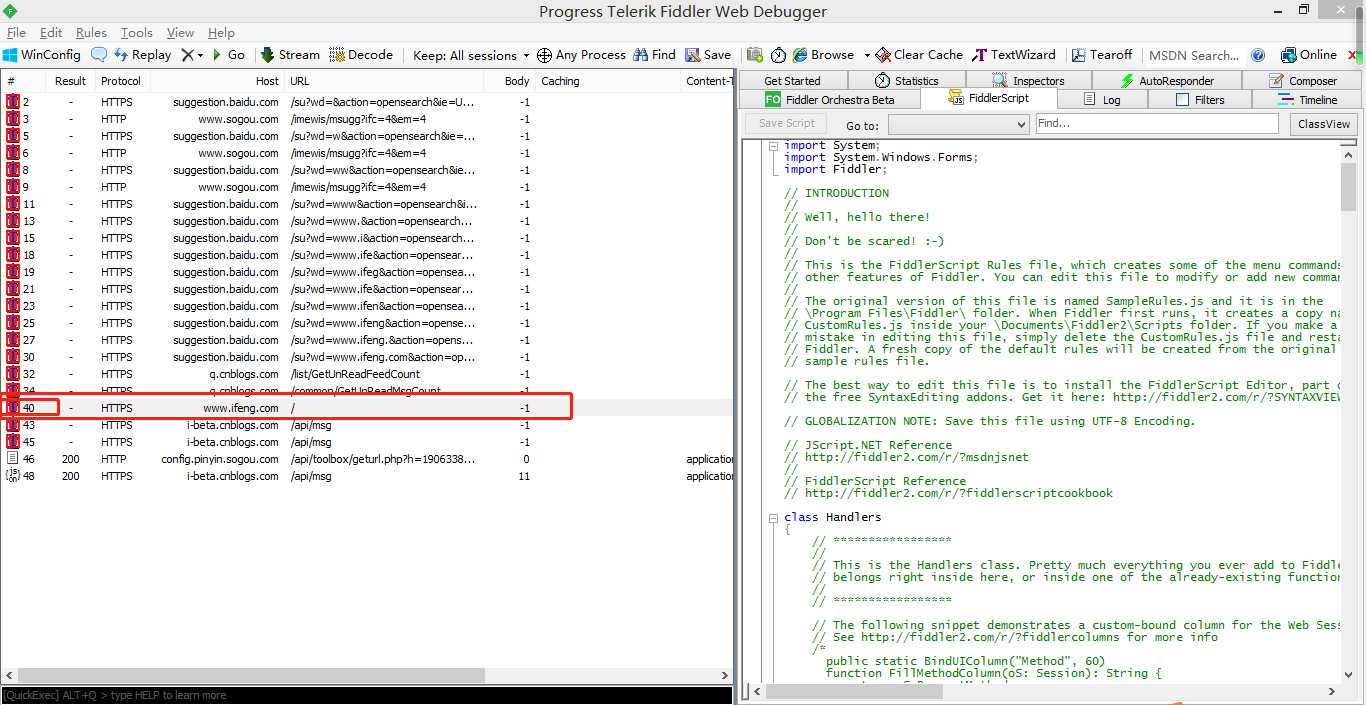Open the Tools menu

pos(137,33)
